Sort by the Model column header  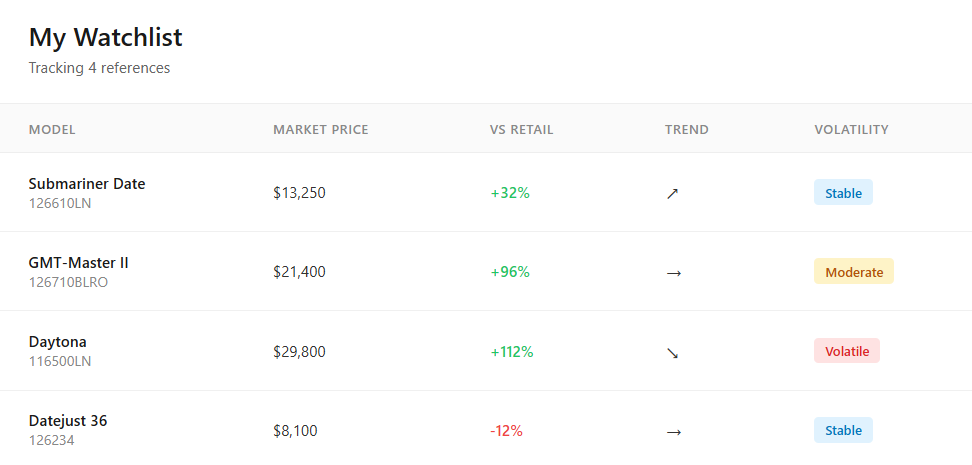tap(52, 129)
